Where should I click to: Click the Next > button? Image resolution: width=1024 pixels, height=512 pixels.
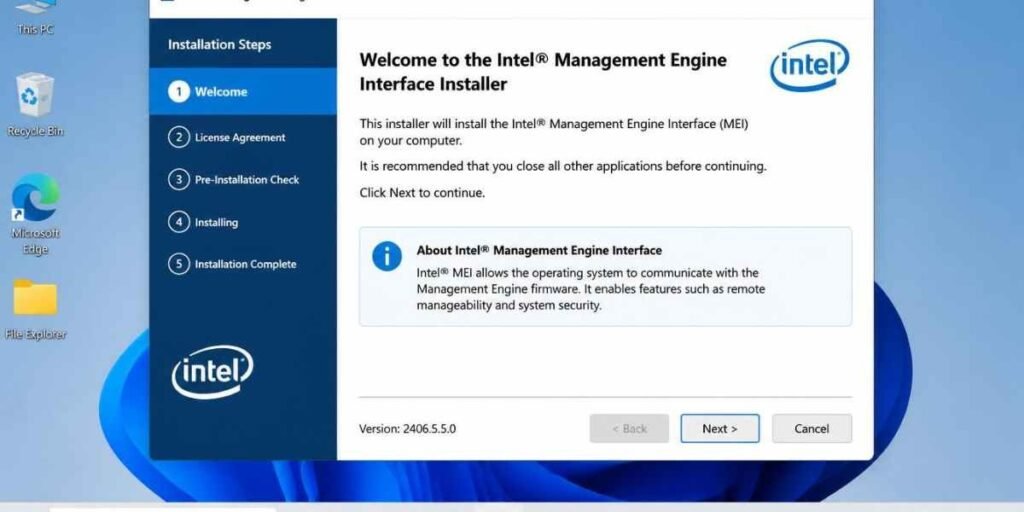click(x=720, y=428)
